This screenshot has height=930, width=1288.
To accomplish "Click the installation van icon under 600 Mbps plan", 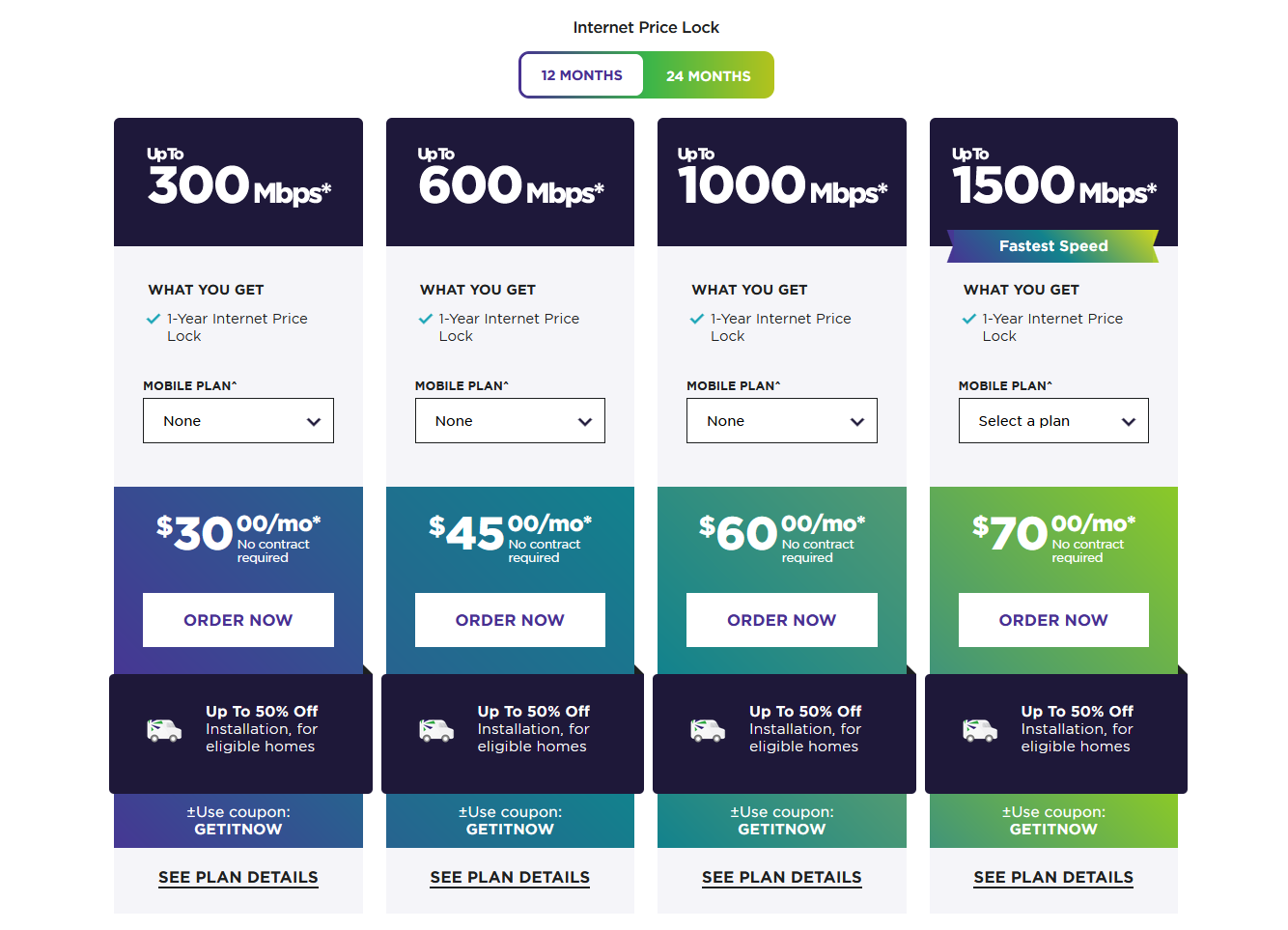I will [x=436, y=730].
